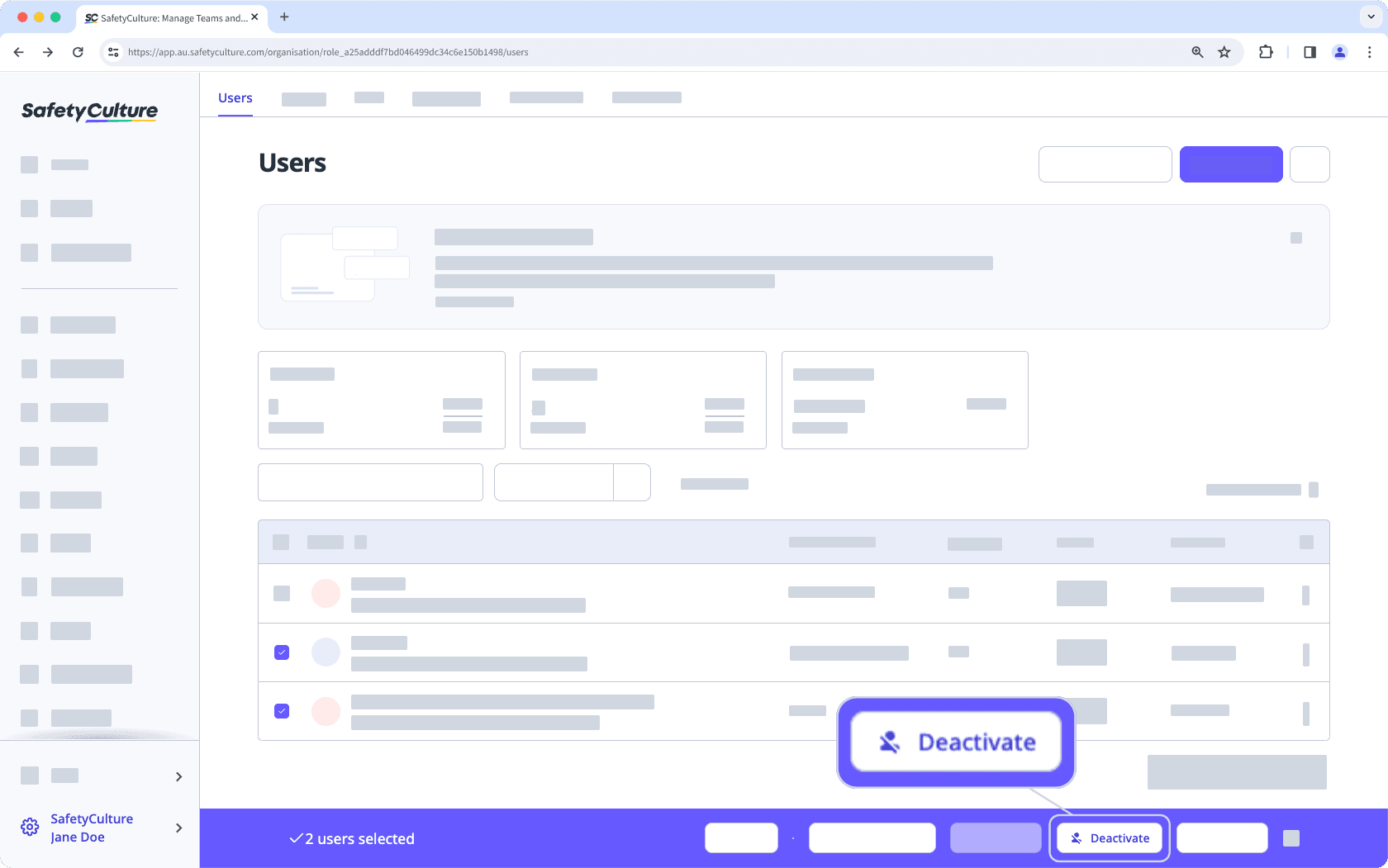Reload the current page
The image size is (1388, 868).
click(78, 51)
